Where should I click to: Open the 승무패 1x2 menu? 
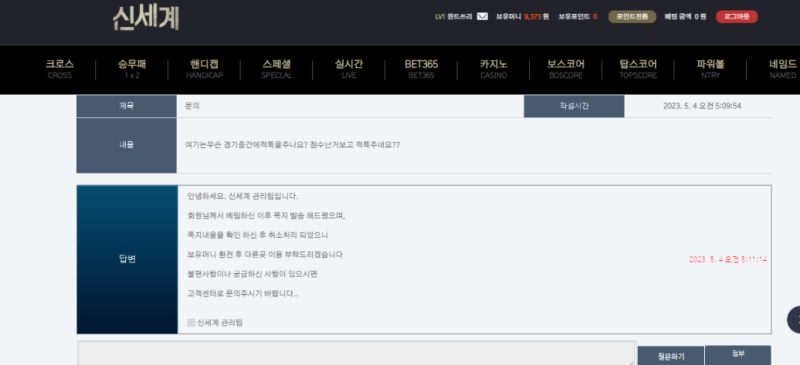[132, 69]
